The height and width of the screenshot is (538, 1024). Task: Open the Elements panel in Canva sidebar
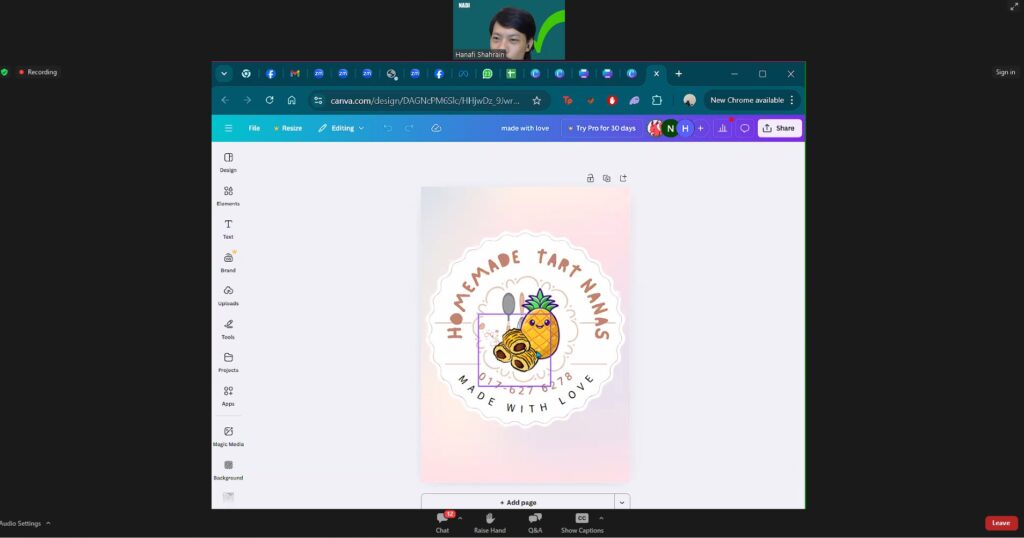tap(228, 194)
